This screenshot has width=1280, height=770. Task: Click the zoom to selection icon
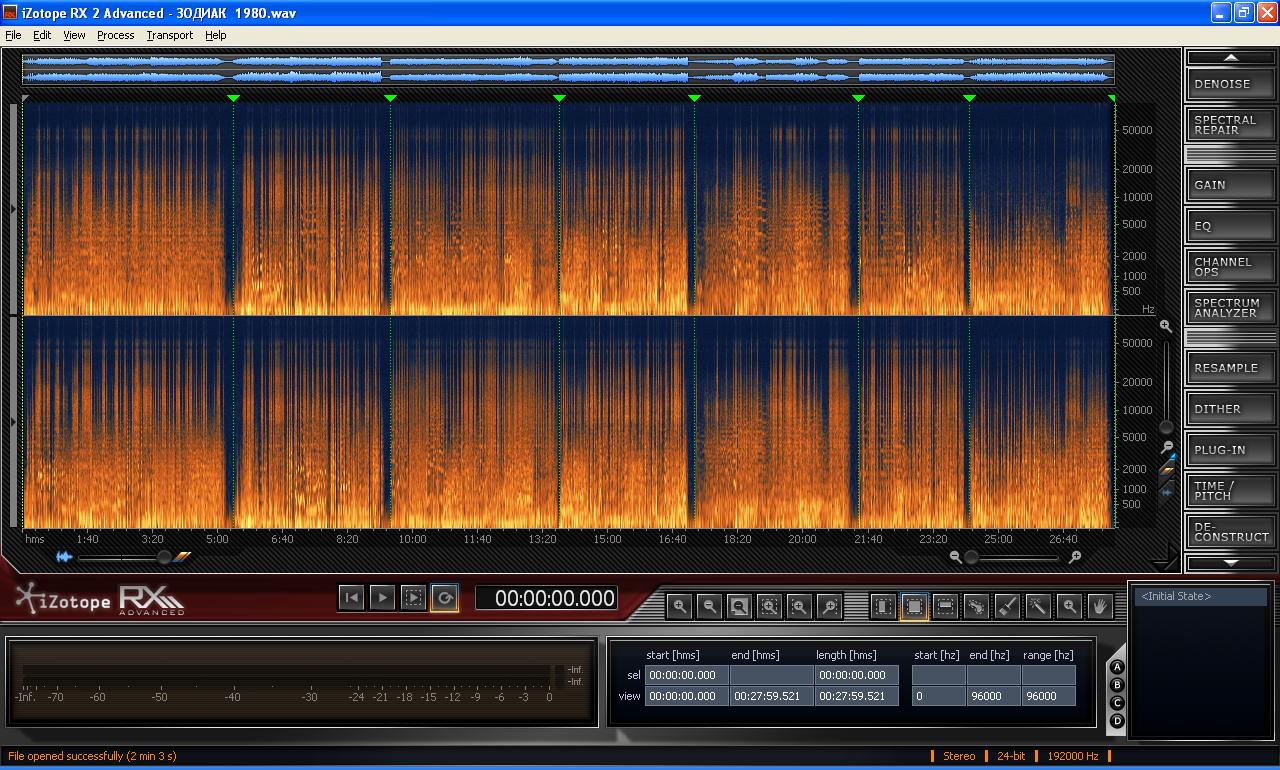[x=769, y=606]
